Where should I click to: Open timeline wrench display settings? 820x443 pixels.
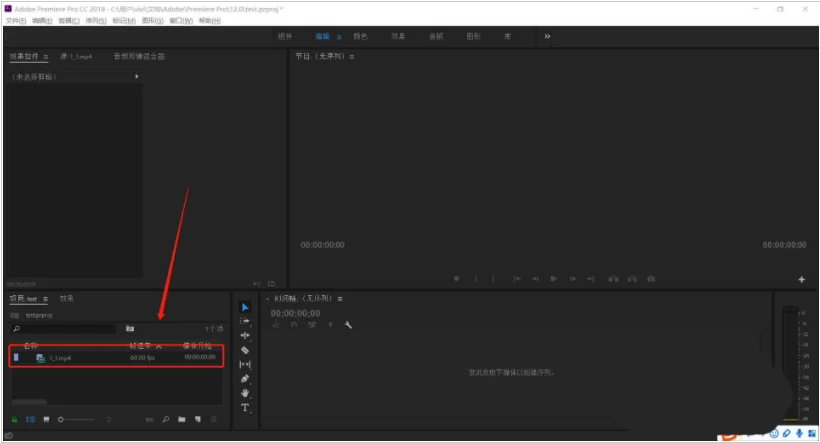pyautogui.click(x=348, y=325)
